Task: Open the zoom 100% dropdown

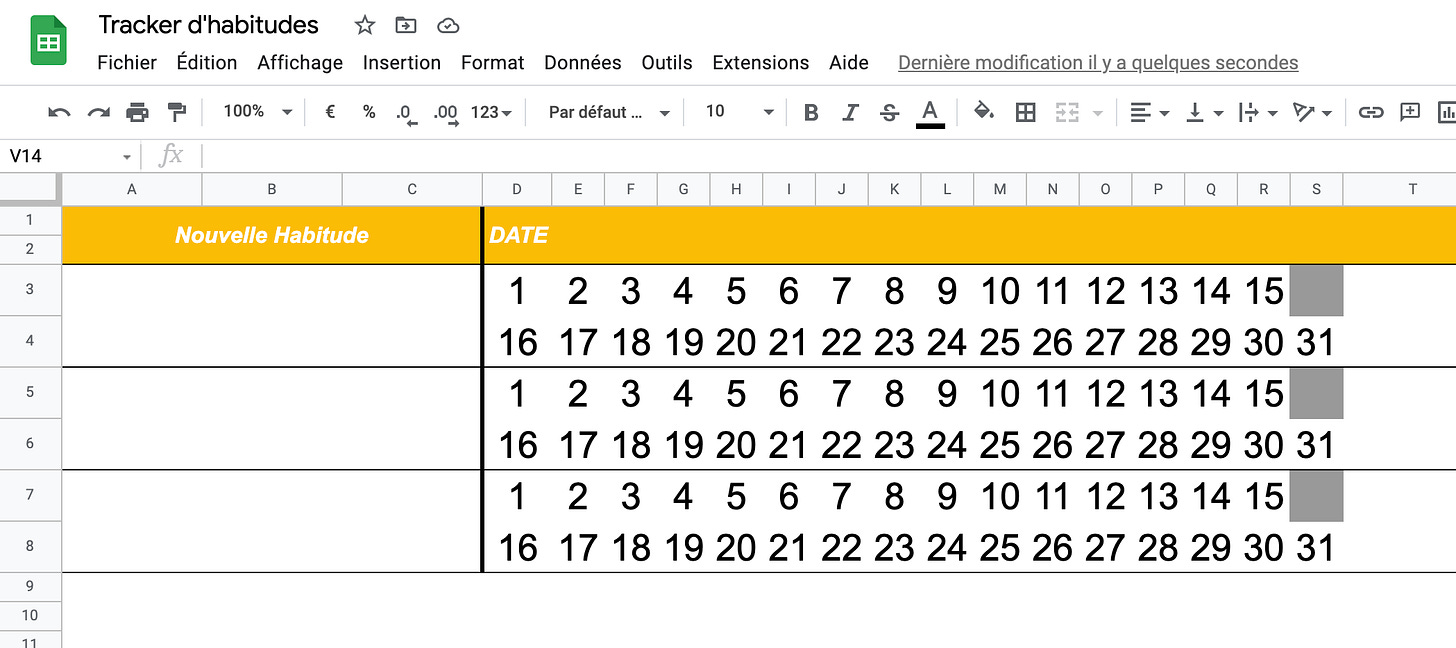Action: pos(257,112)
